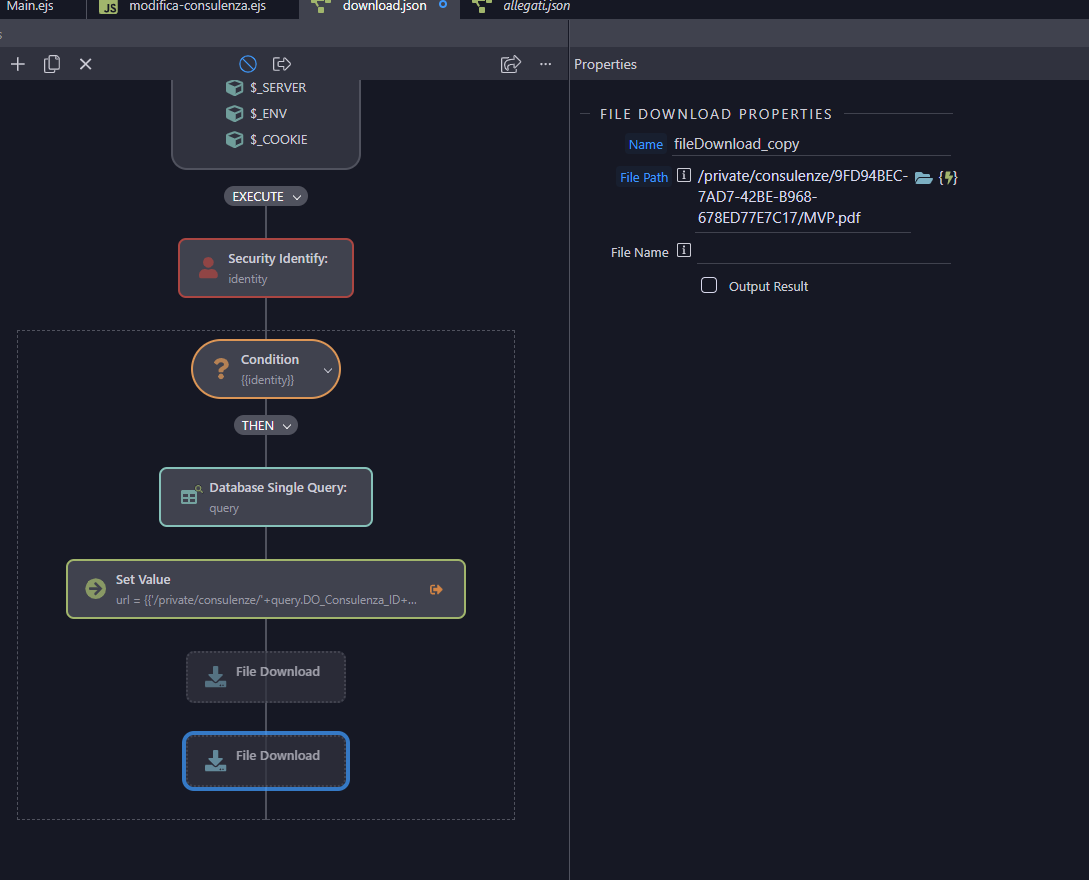Click the disable step circle-slash icon
This screenshot has height=880, width=1089.
[248, 64]
